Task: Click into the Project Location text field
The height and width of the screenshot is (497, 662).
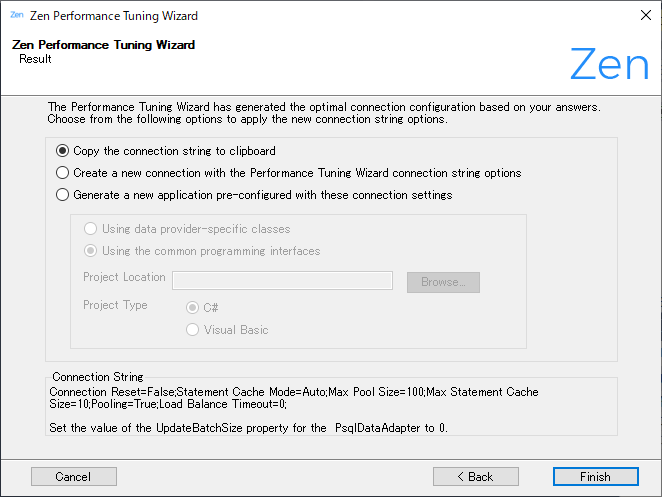Action: pyautogui.click(x=282, y=281)
